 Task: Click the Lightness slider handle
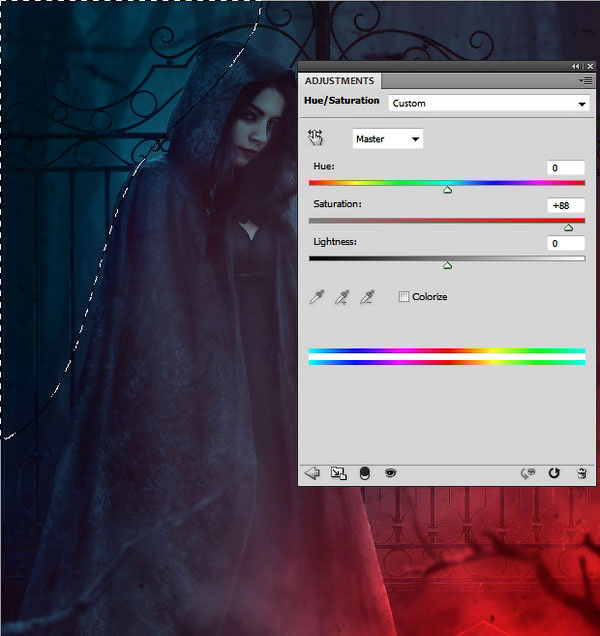[447, 265]
